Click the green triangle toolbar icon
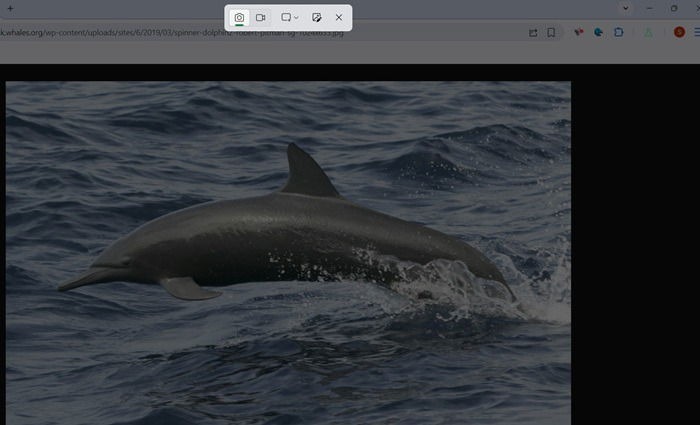 [x=648, y=32]
